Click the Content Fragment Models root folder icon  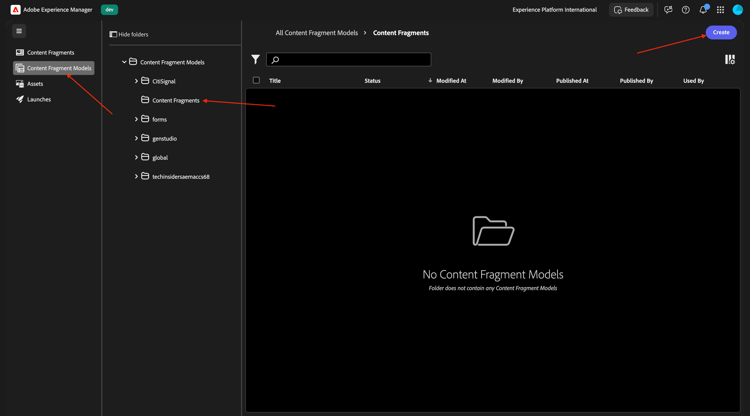click(133, 62)
